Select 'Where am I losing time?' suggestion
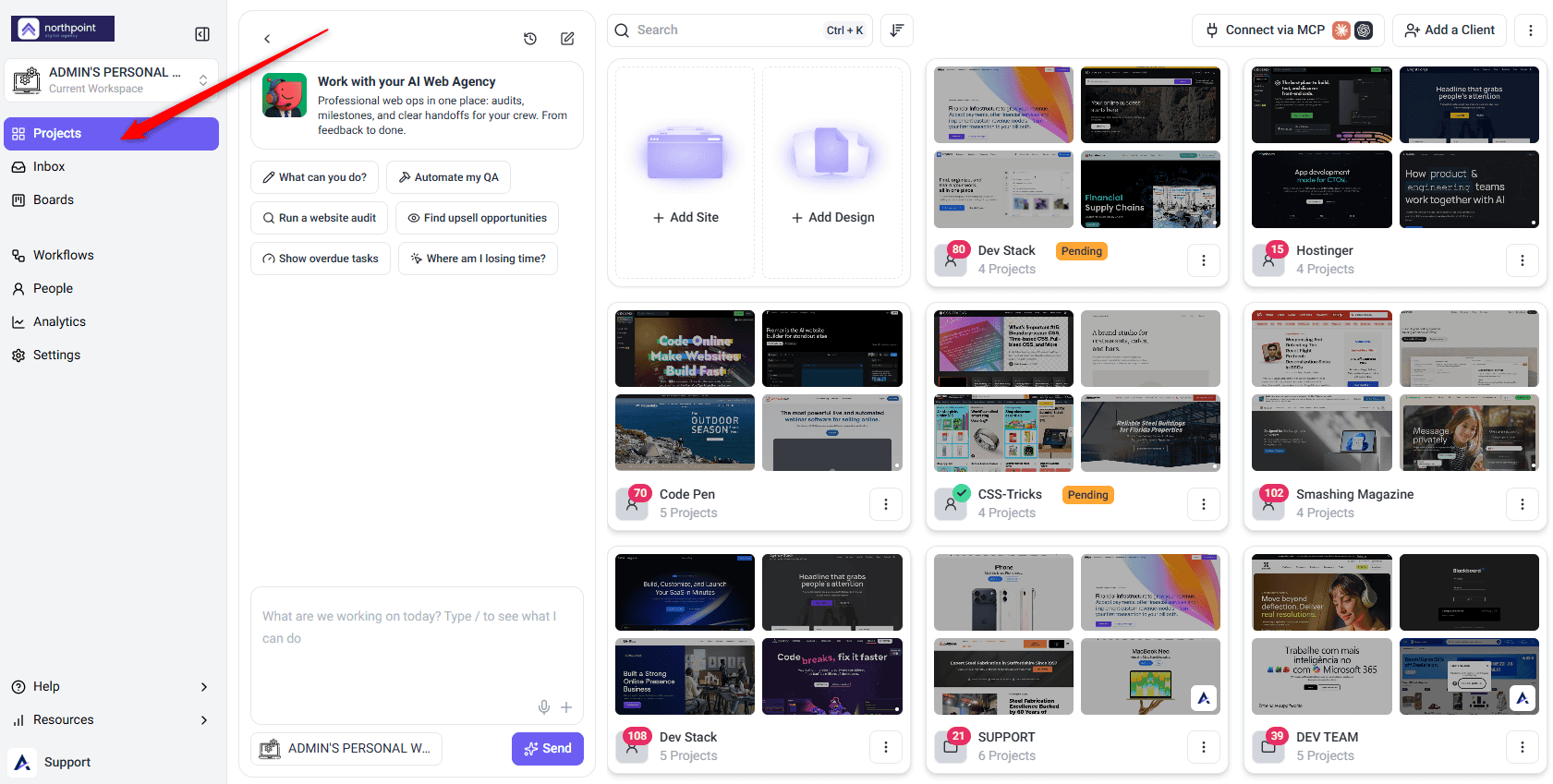1553x784 pixels. (x=478, y=259)
